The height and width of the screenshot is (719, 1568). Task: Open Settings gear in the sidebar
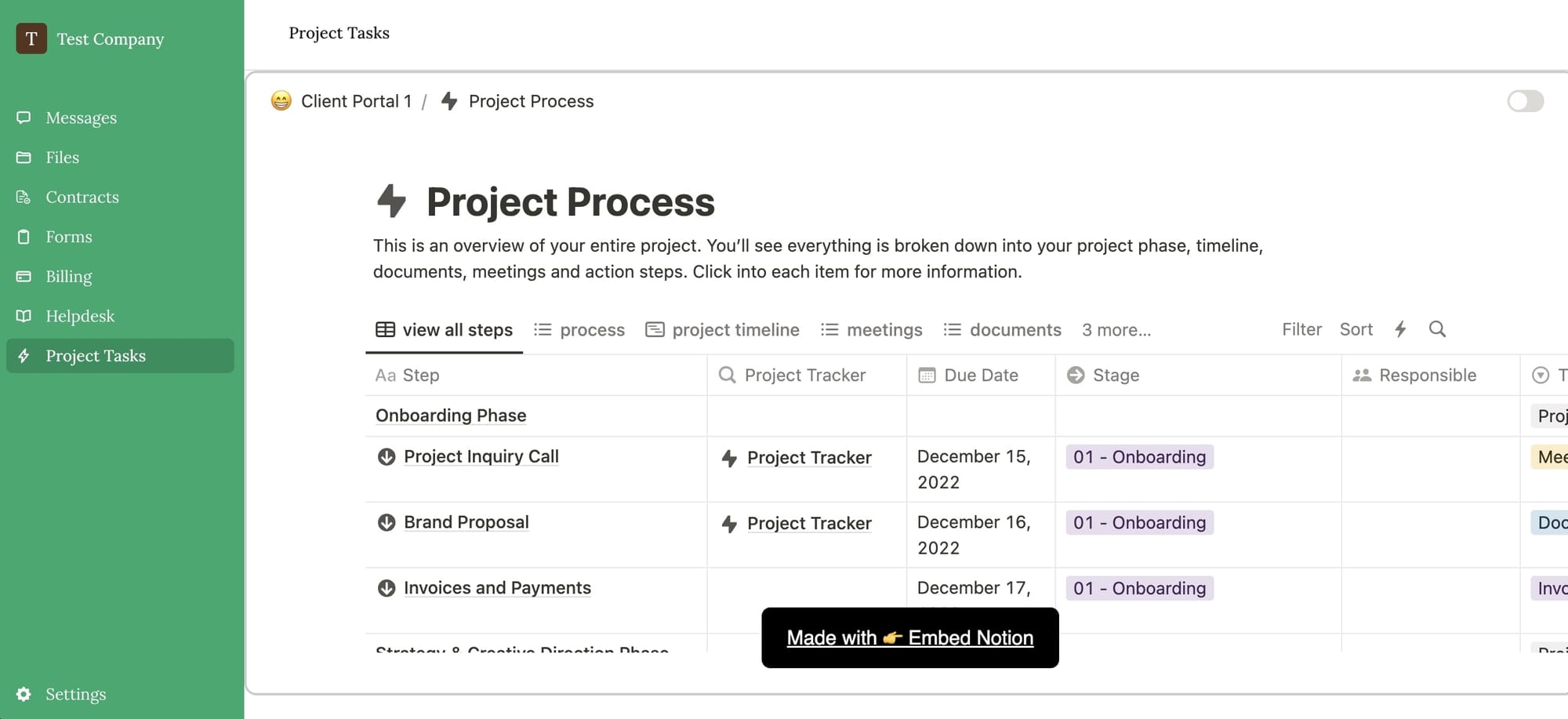tap(24, 694)
